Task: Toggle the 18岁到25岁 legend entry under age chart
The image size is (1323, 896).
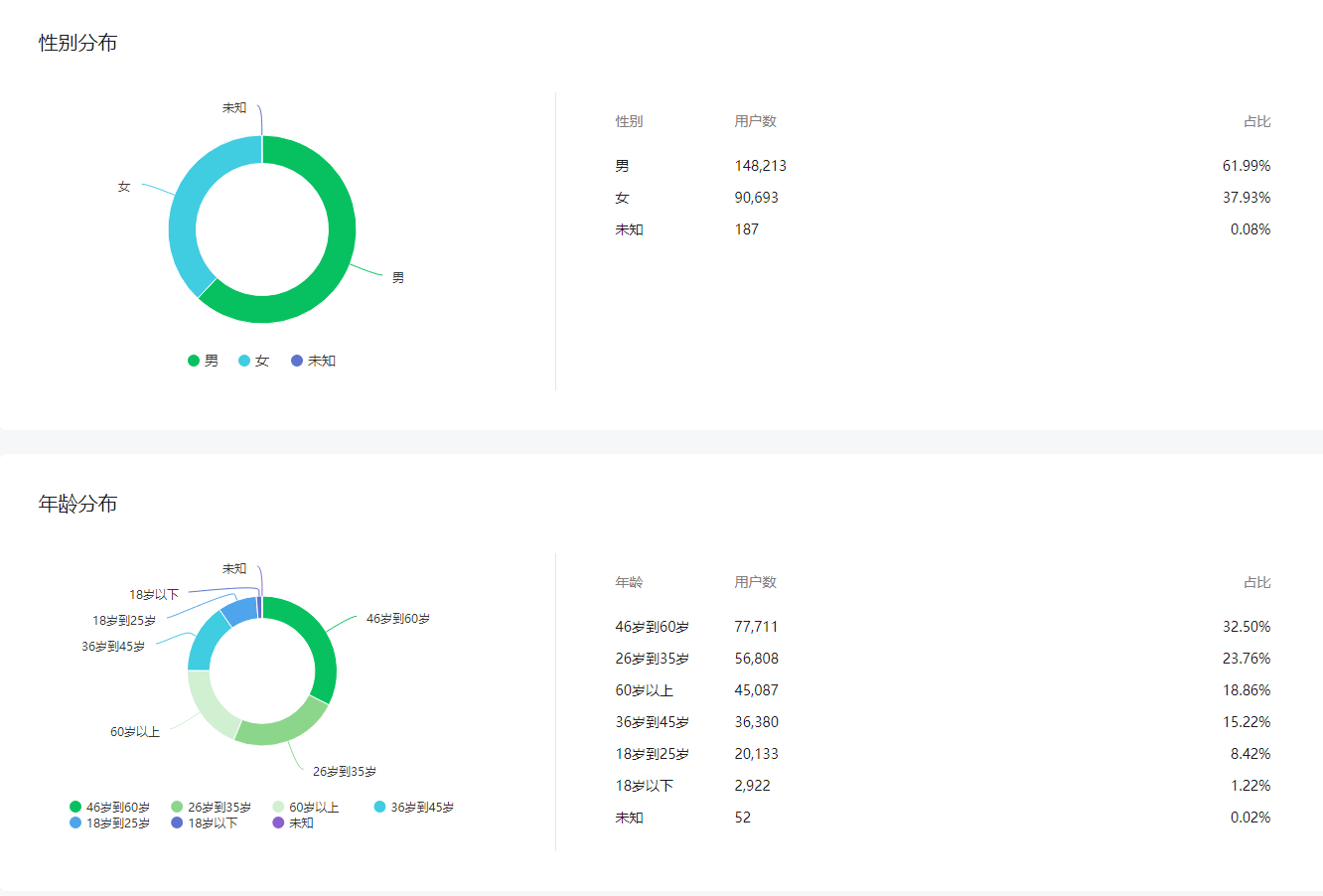Action: (110, 823)
